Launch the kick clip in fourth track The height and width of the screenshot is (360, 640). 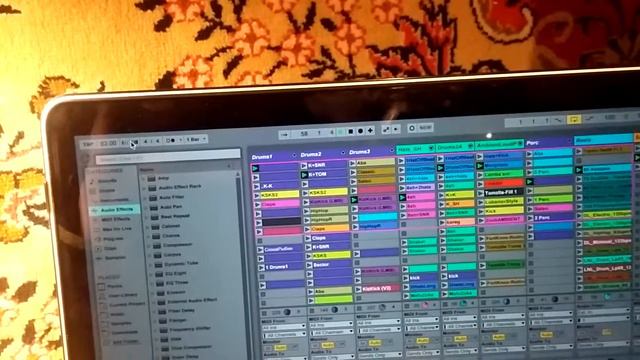tap(406, 278)
